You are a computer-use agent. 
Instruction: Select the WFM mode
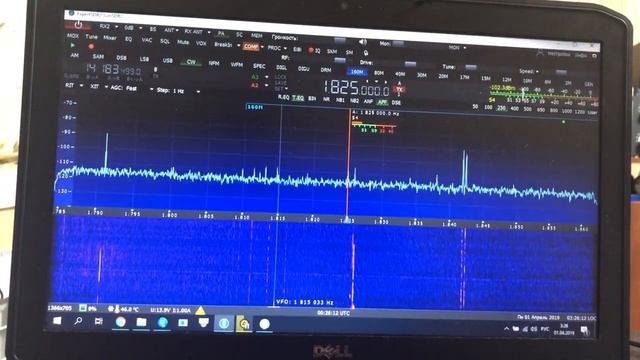237,64
